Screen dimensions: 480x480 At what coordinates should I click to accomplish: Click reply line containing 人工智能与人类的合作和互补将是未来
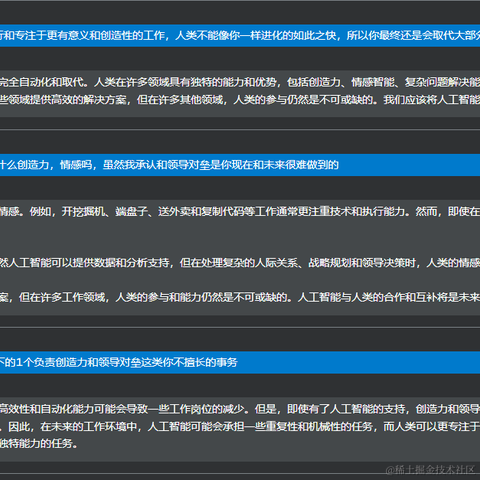[240, 297]
